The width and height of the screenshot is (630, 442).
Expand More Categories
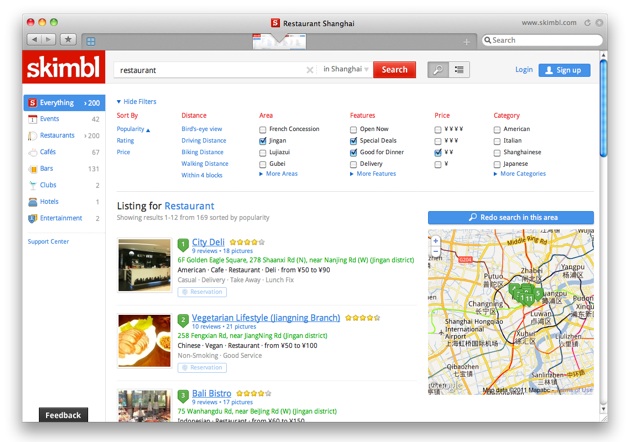point(520,174)
